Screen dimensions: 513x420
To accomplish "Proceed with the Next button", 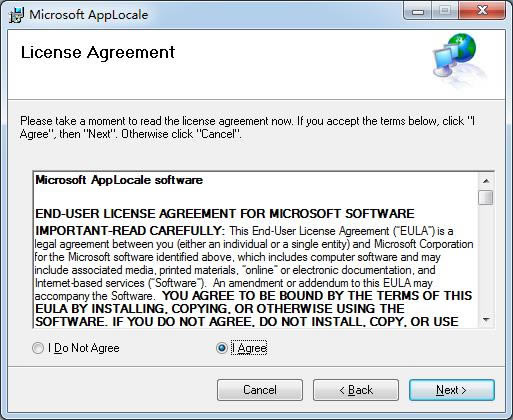I will point(452,390).
